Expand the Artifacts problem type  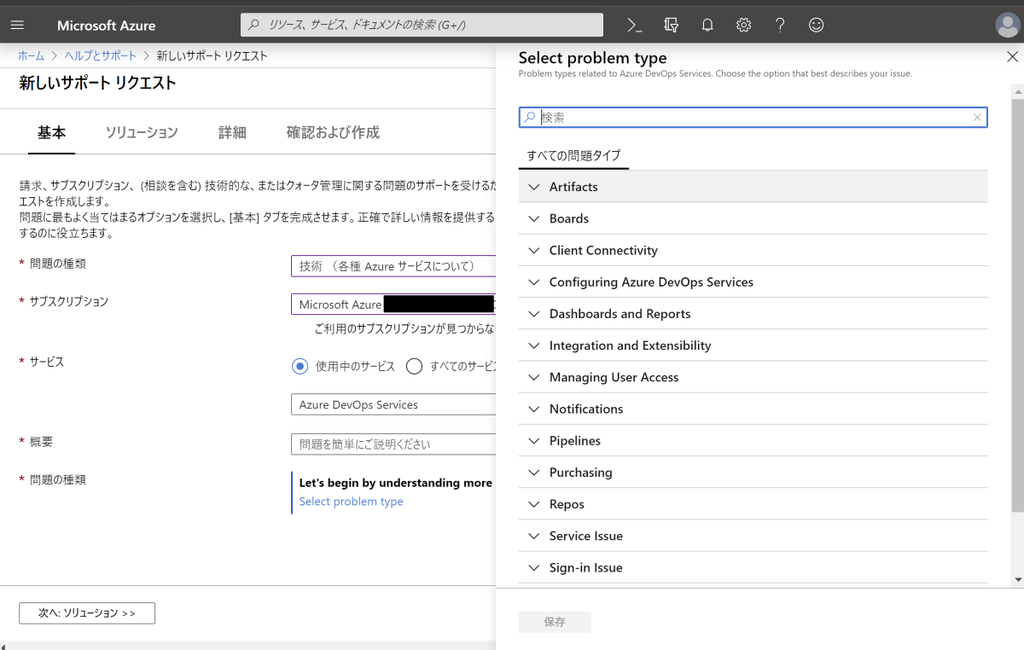point(753,187)
